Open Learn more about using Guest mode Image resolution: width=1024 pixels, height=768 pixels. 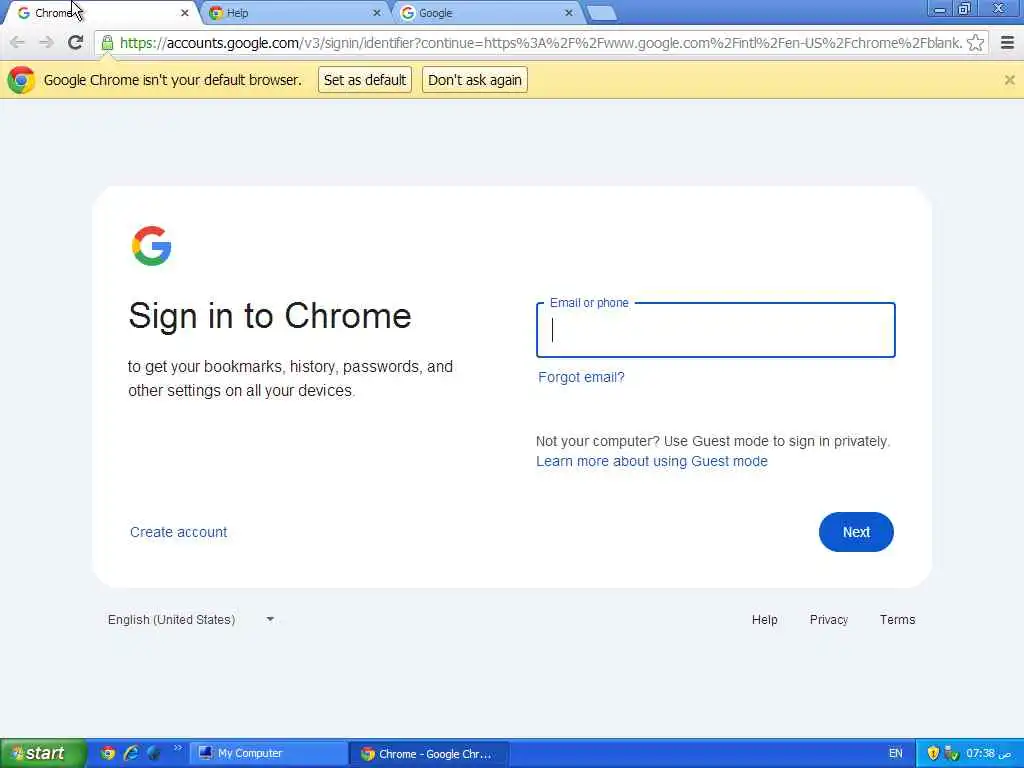652,461
